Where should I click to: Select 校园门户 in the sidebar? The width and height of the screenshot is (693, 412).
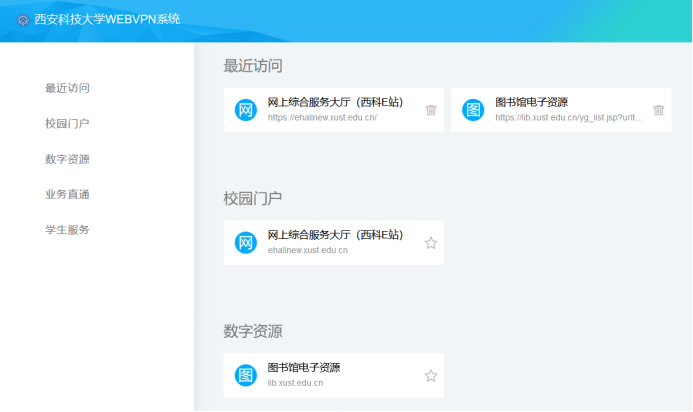pyautogui.click(x=67, y=123)
